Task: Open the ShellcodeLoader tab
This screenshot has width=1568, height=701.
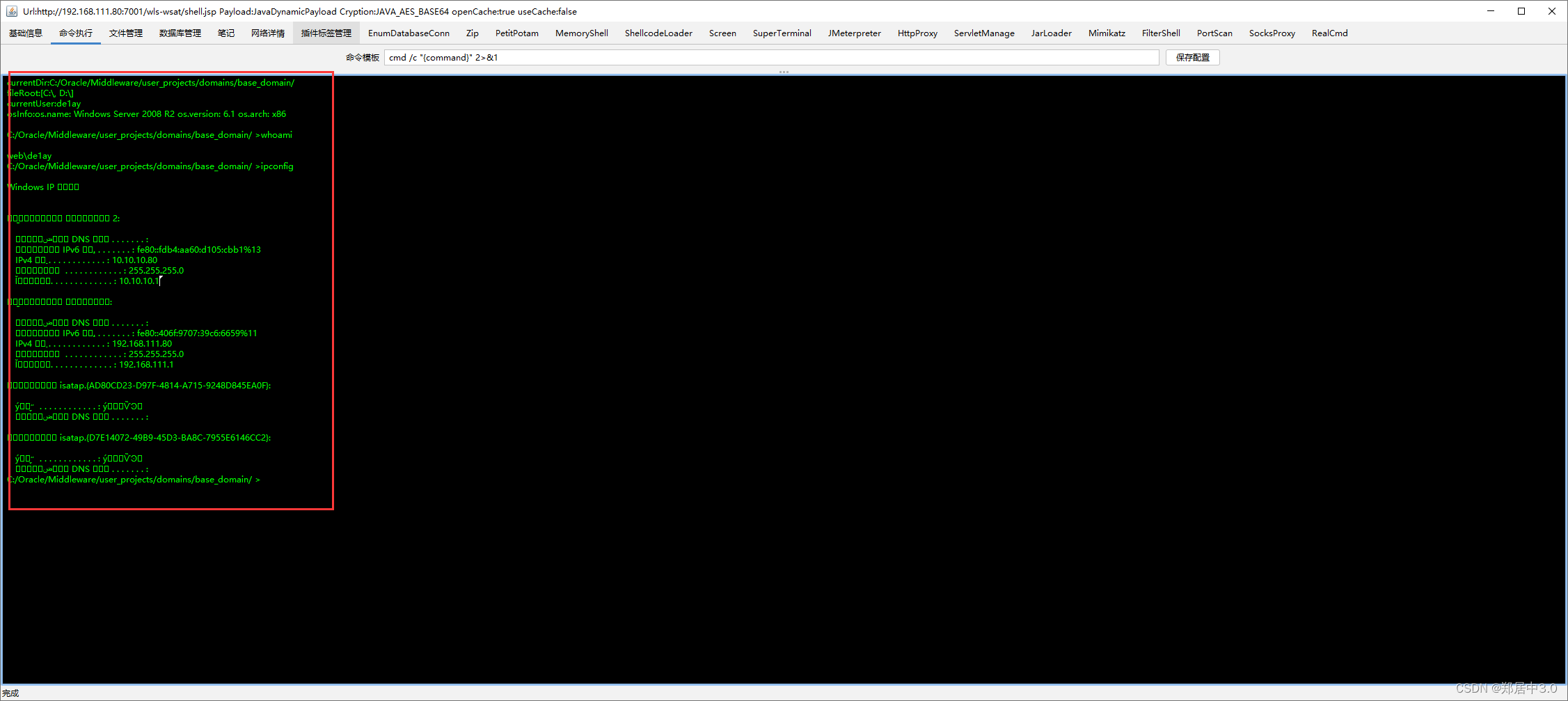Action: point(658,33)
